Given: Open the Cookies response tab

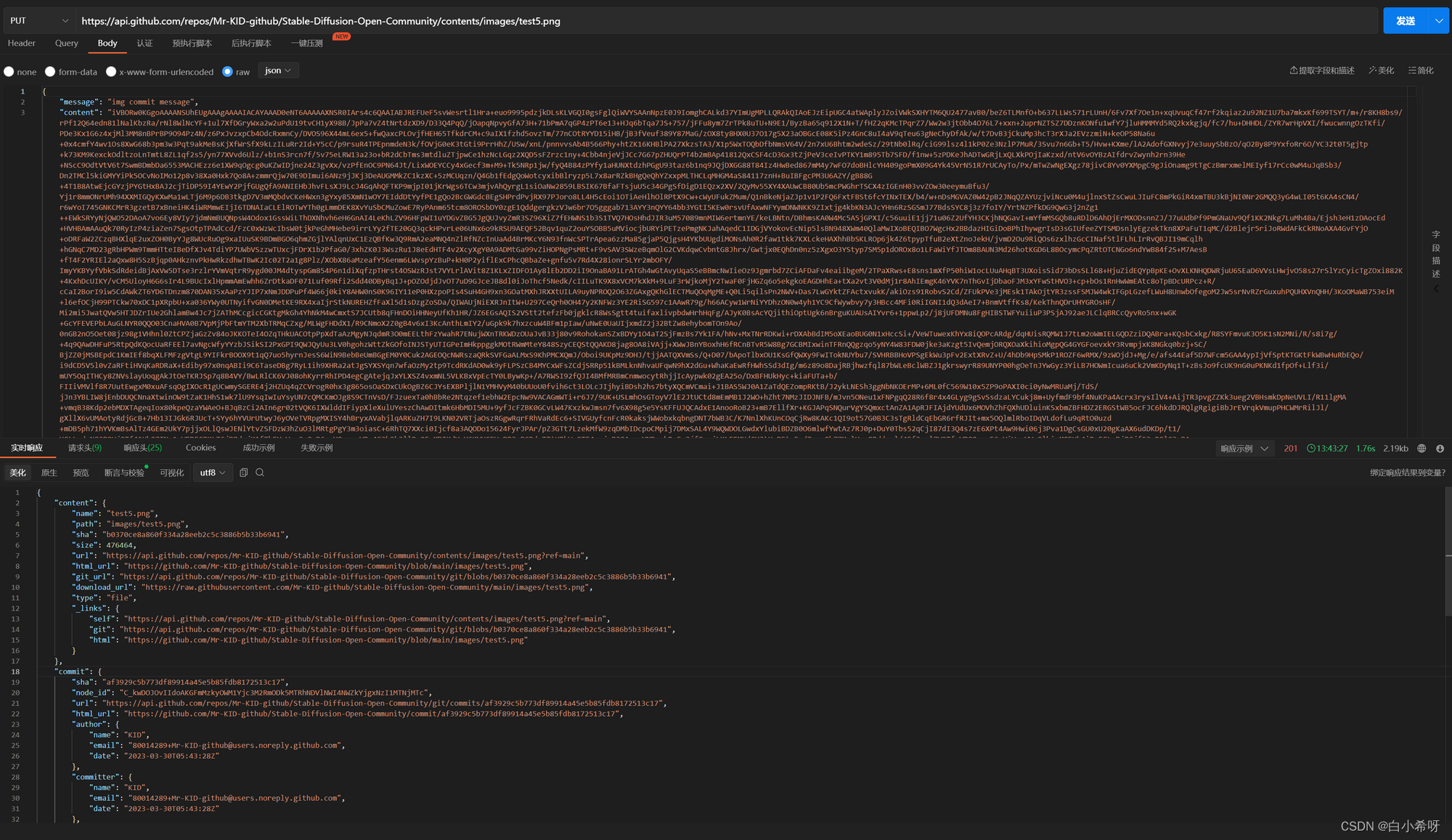Looking at the screenshot, I should (201, 448).
